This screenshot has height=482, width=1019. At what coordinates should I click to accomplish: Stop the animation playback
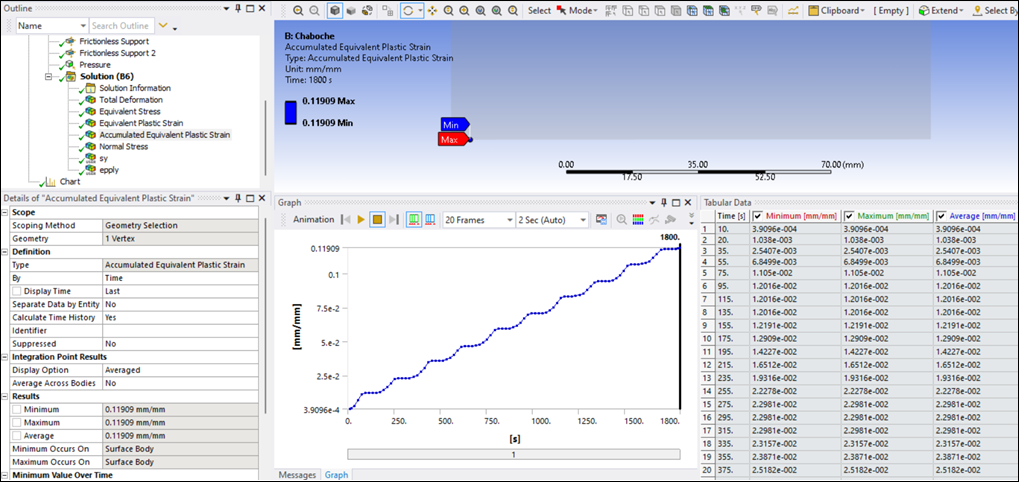click(x=377, y=220)
